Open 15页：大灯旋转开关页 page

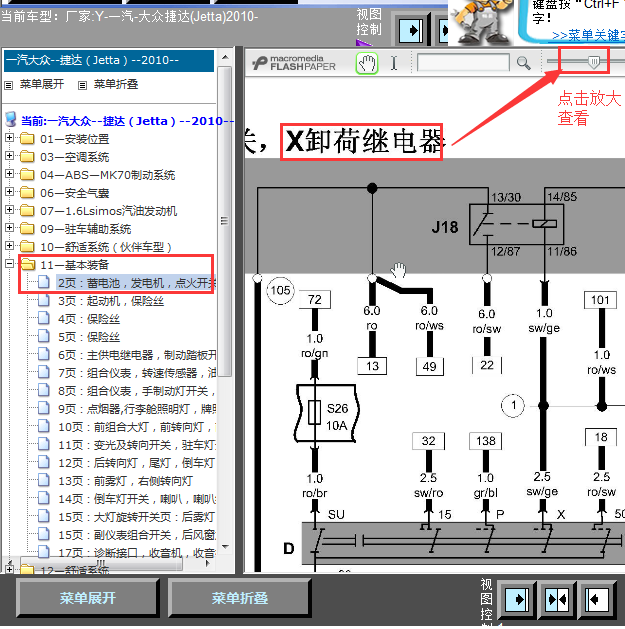[136, 517]
